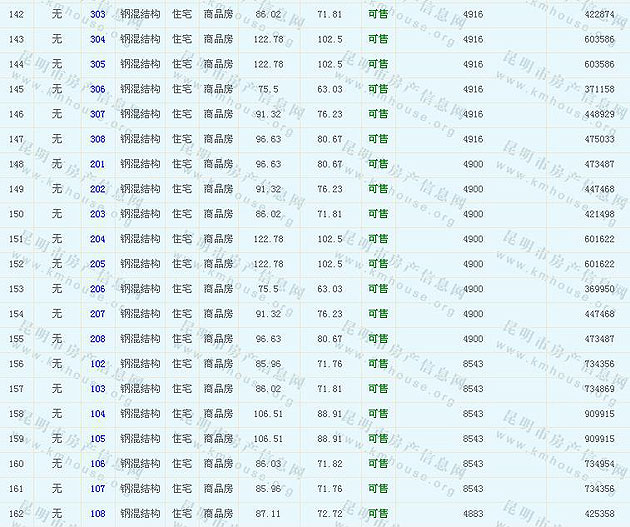Screen dimensions: 630x527
Task: Click room 308 link
Action: pos(97,140)
